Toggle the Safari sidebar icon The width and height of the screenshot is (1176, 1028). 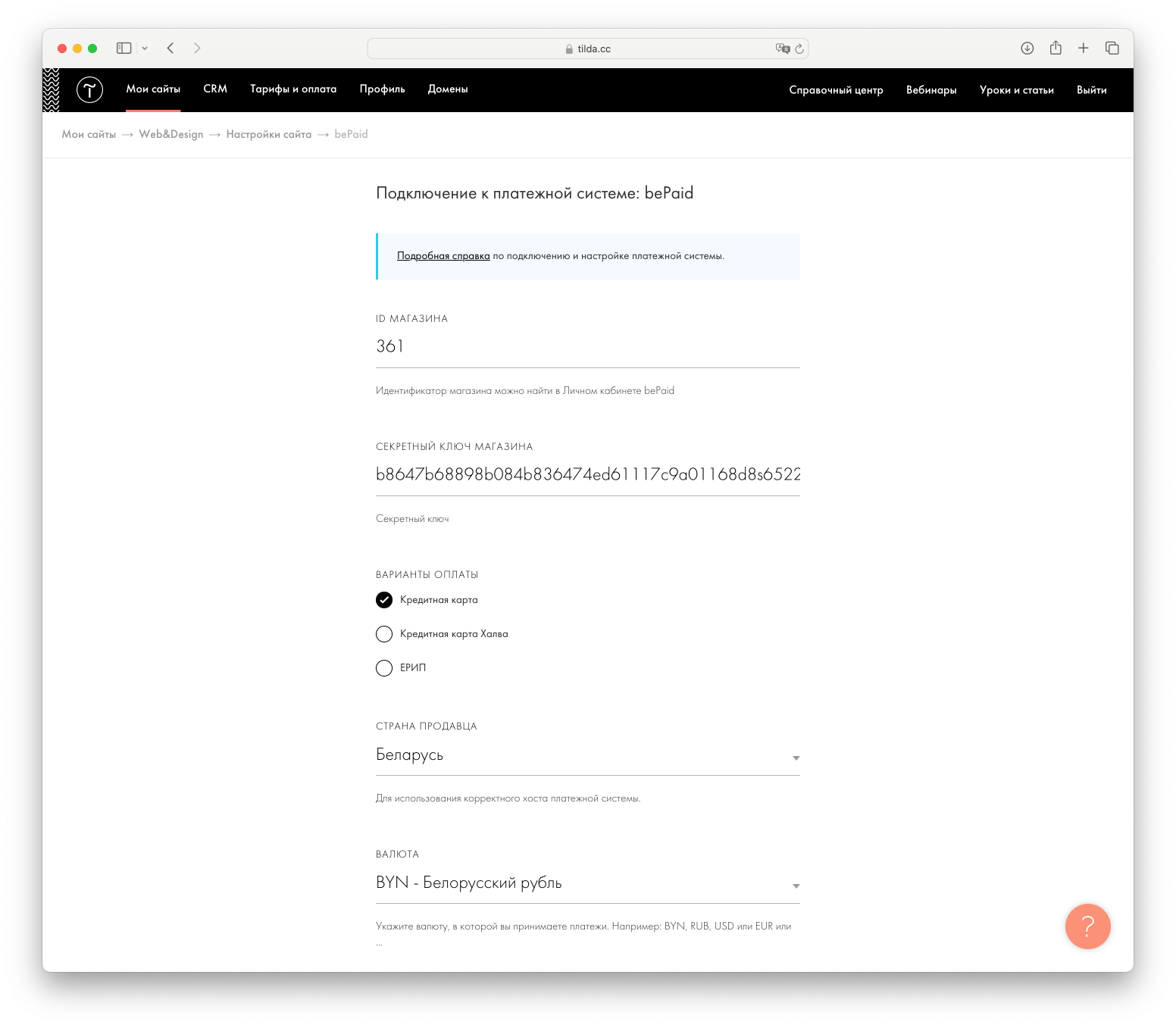pos(124,48)
